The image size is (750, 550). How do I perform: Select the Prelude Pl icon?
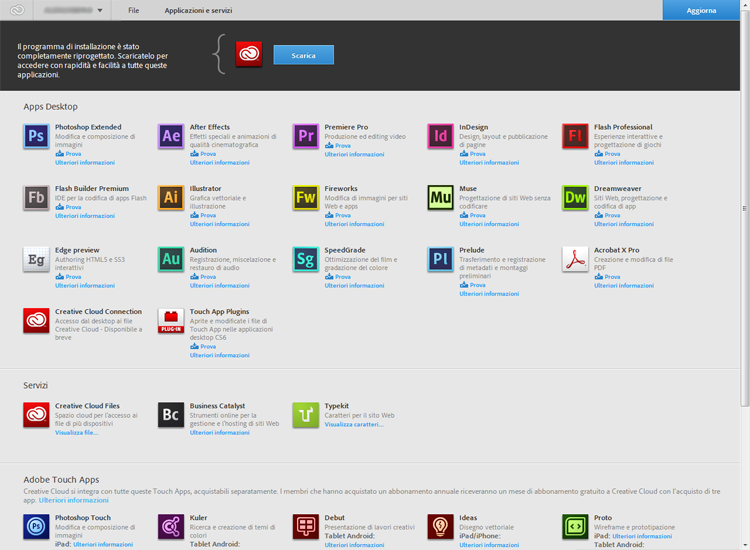(x=441, y=259)
